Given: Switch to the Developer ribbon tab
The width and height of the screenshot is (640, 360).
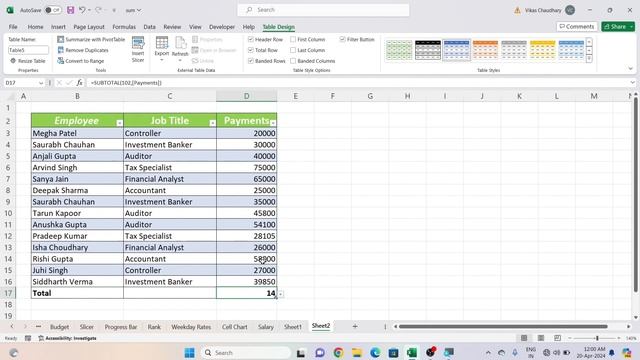Looking at the screenshot, I should click(x=222, y=27).
